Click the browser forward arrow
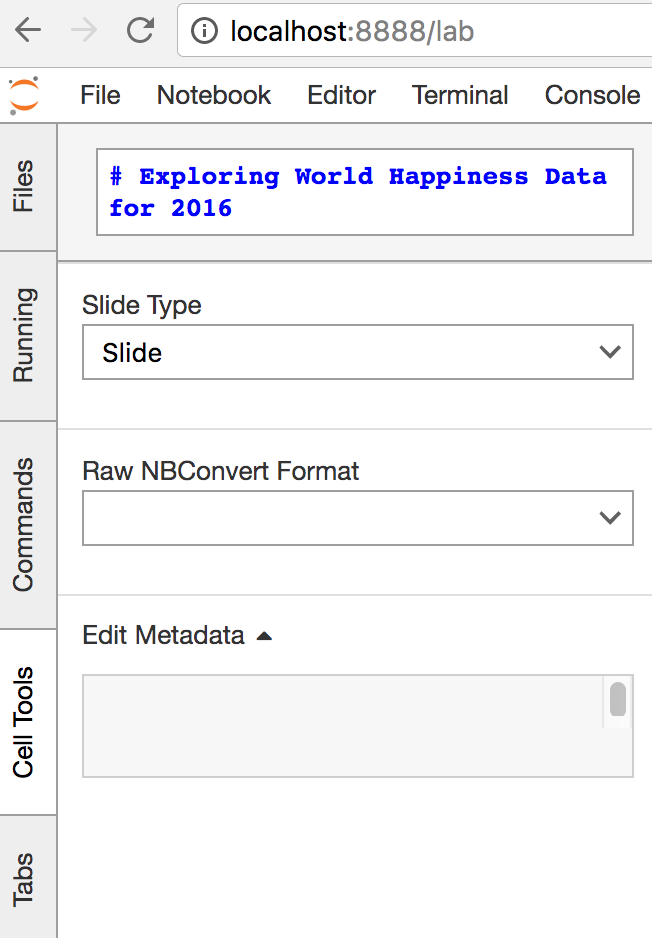 [x=84, y=30]
